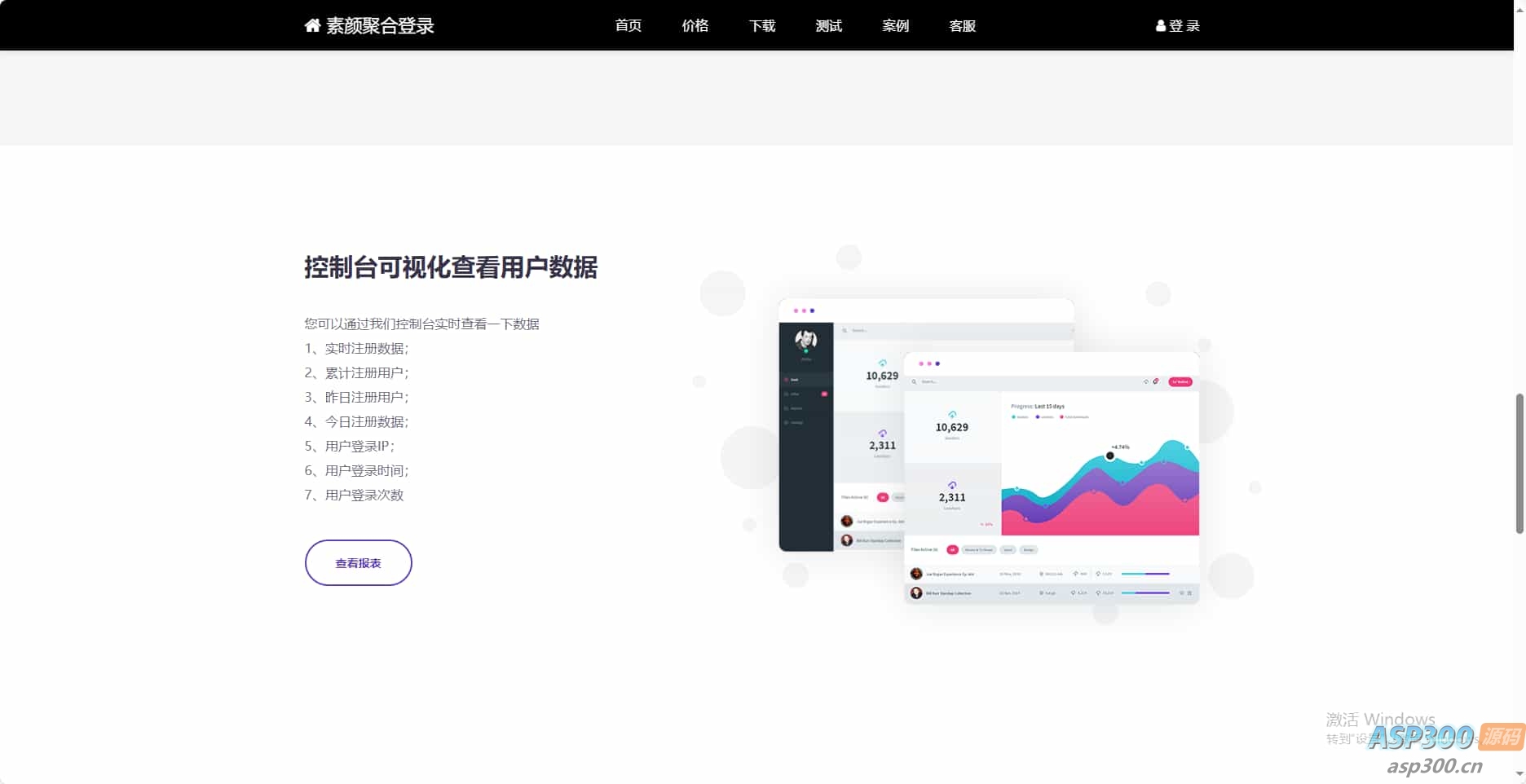This screenshot has width=1526, height=784.
Task: Toggle the purple legend dot in the Progress chart
Action: point(1037,417)
